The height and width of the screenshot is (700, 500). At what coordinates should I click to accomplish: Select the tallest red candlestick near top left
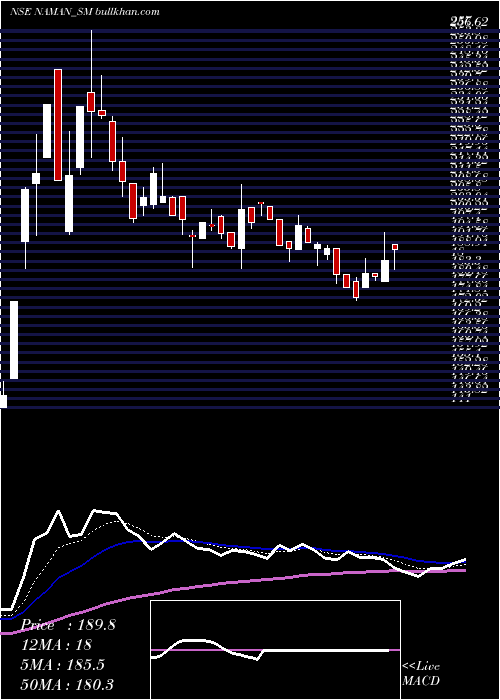point(58,125)
